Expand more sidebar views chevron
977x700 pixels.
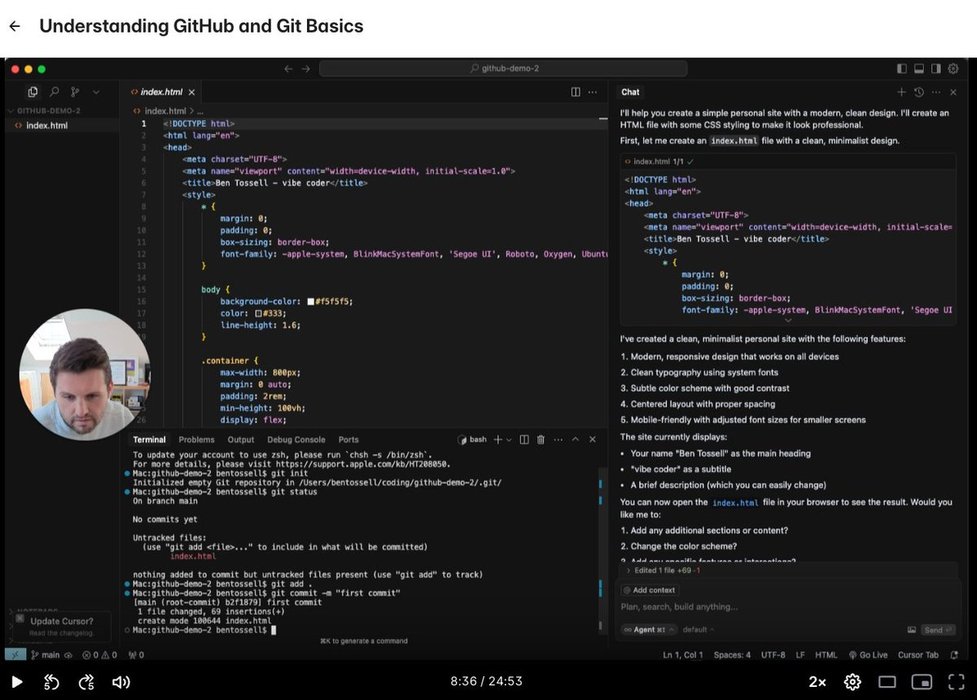96,92
